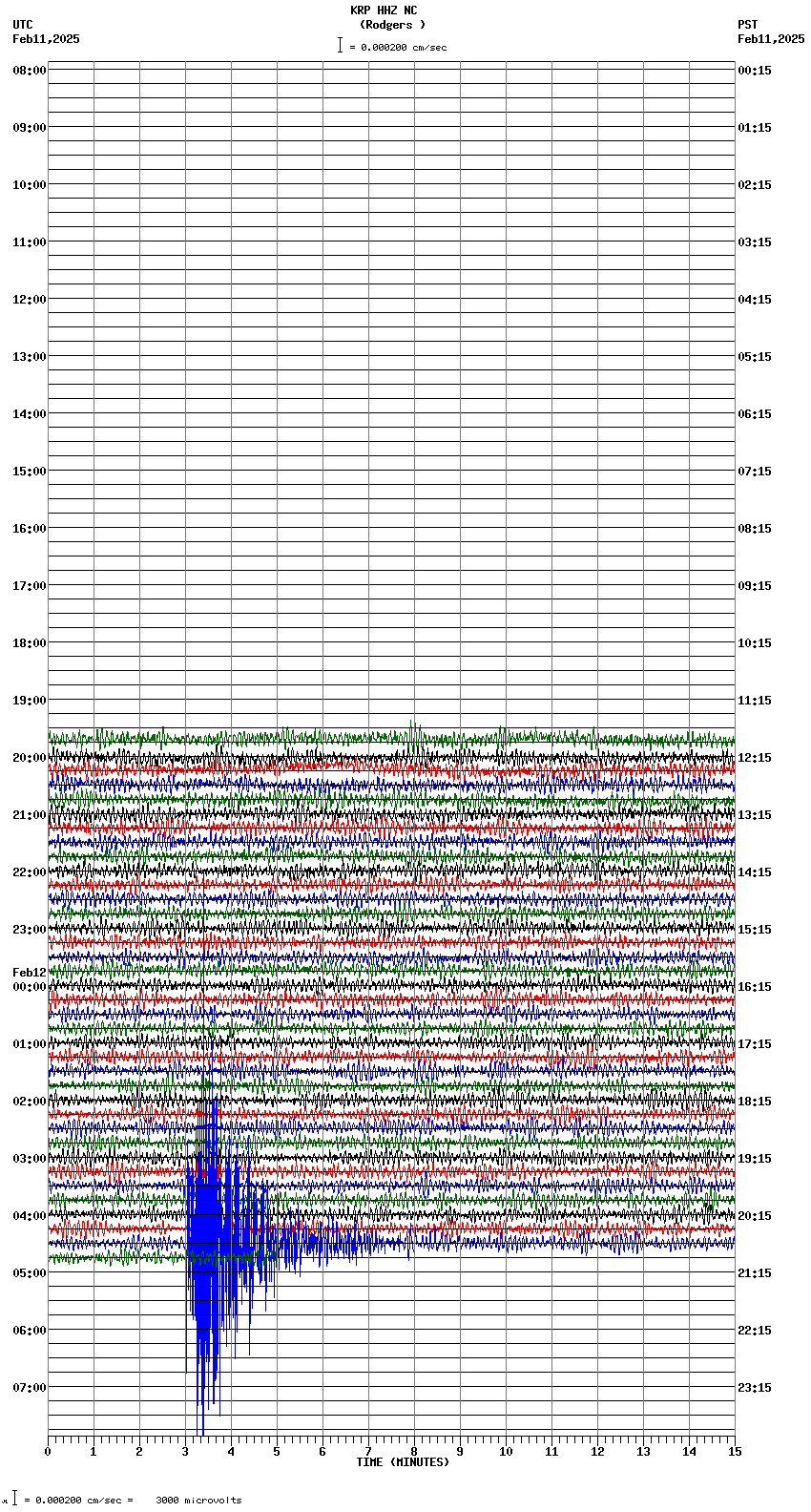The width and height of the screenshot is (811, 1512).
Task: Click the 11:15 PST time label
Action: [755, 701]
